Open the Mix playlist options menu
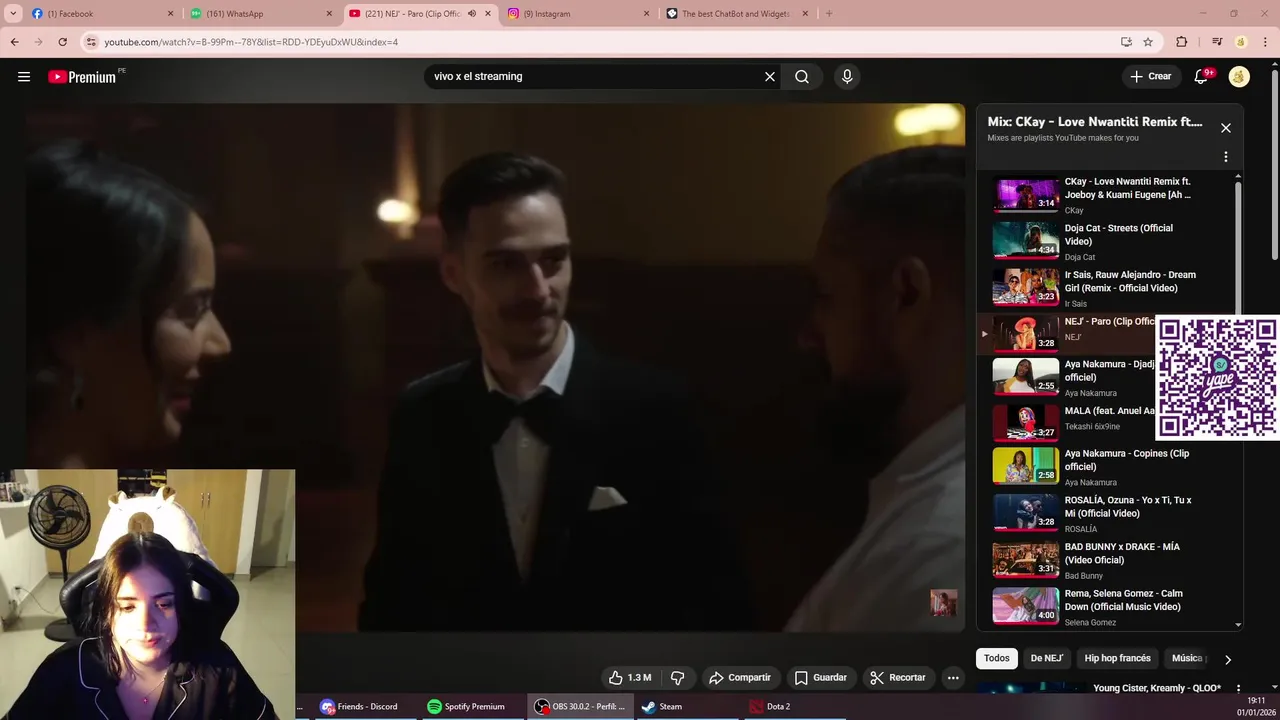The width and height of the screenshot is (1280, 720). pos(1226,157)
